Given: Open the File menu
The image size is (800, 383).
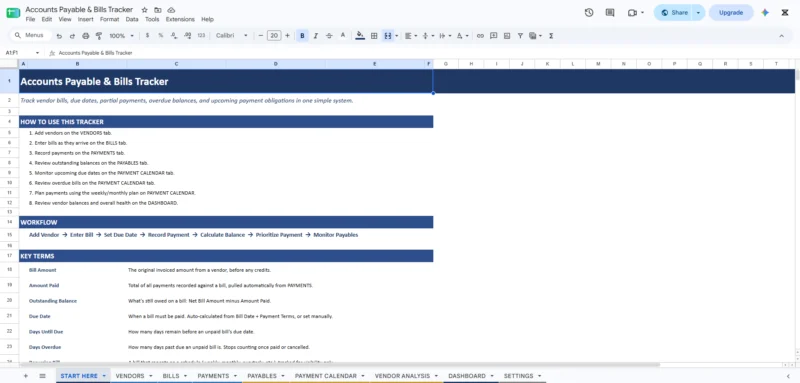Looking at the screenshot, I should (30, 19).
